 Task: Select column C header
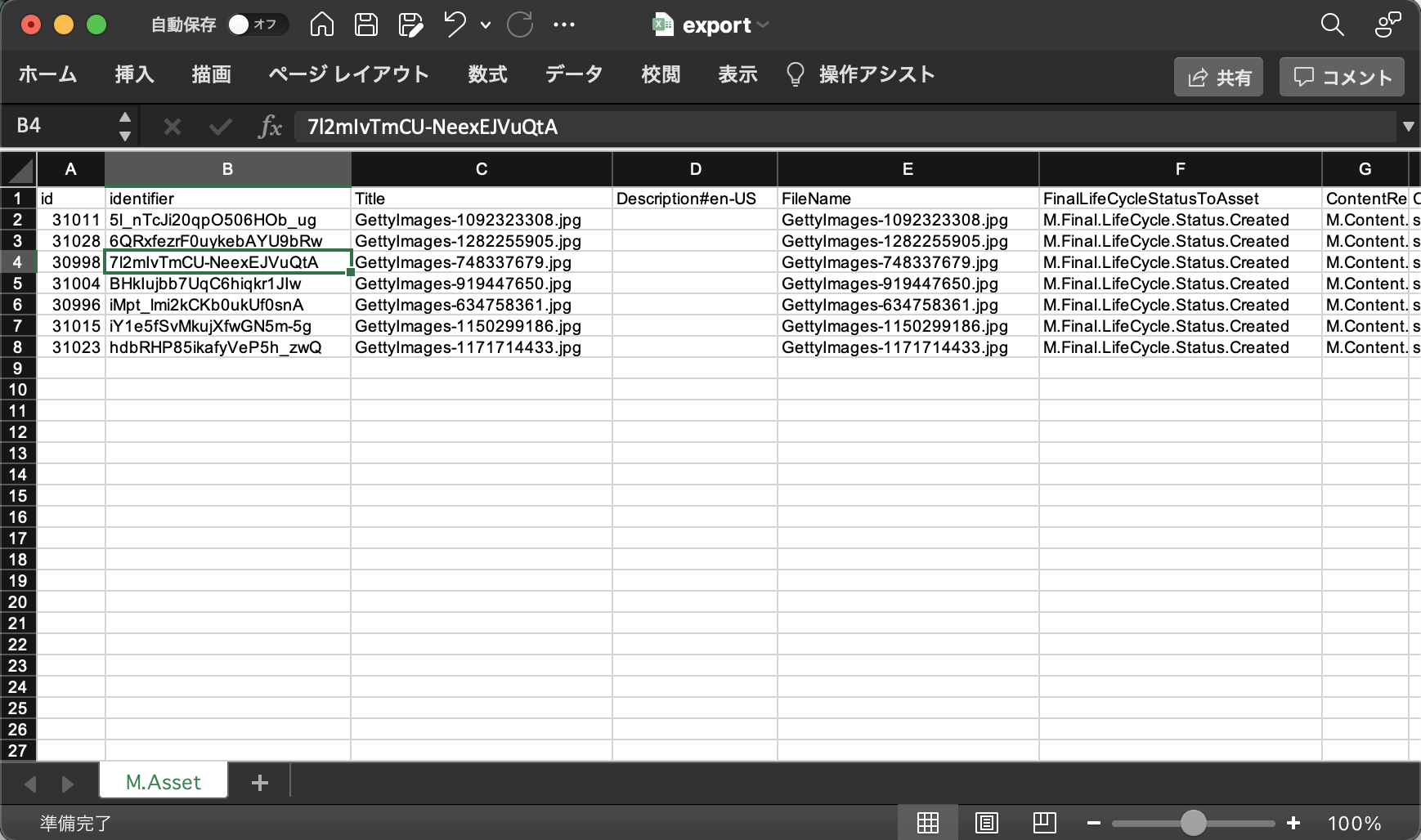click(482, 169)
